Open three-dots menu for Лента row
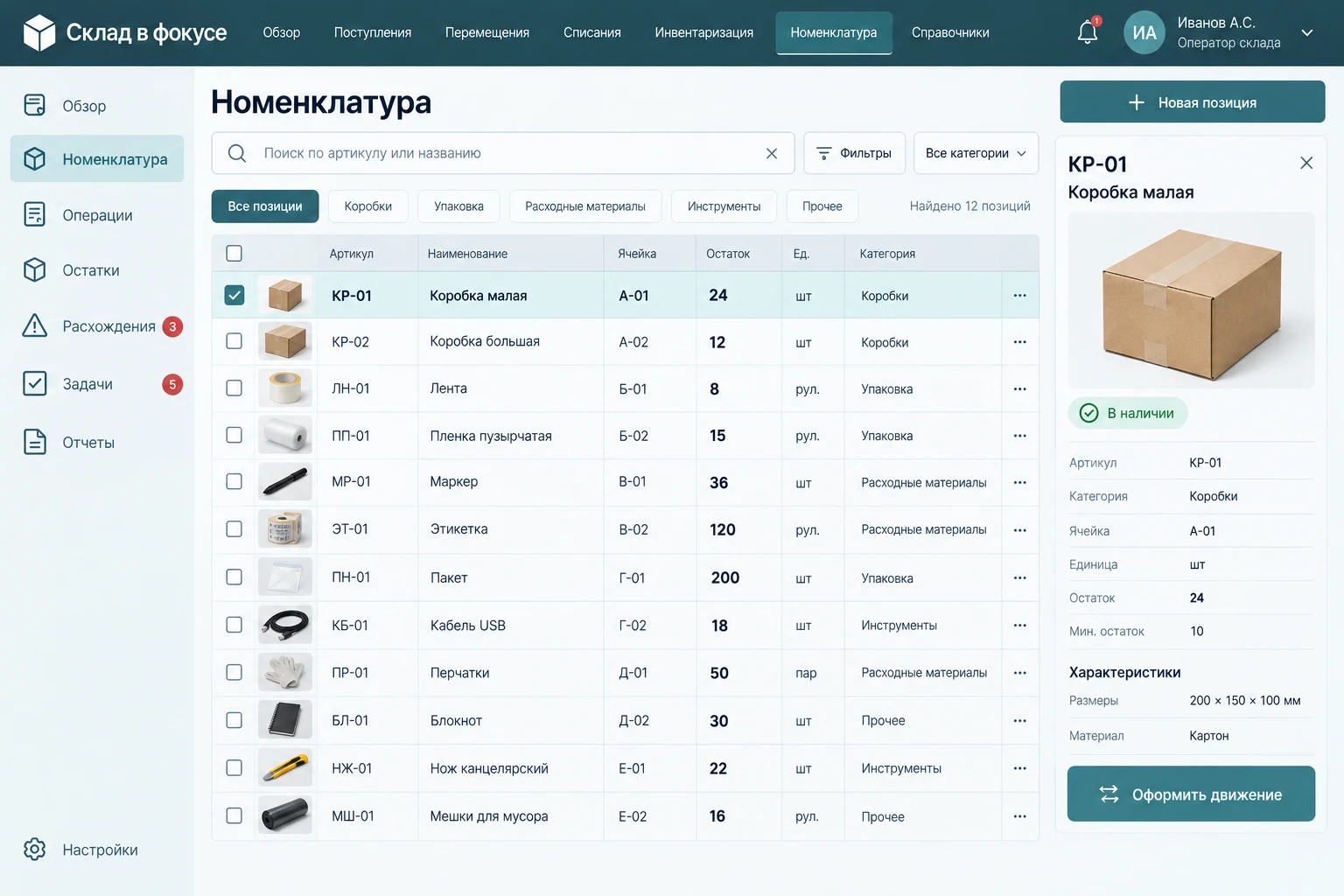 (x=1019, y=388)
